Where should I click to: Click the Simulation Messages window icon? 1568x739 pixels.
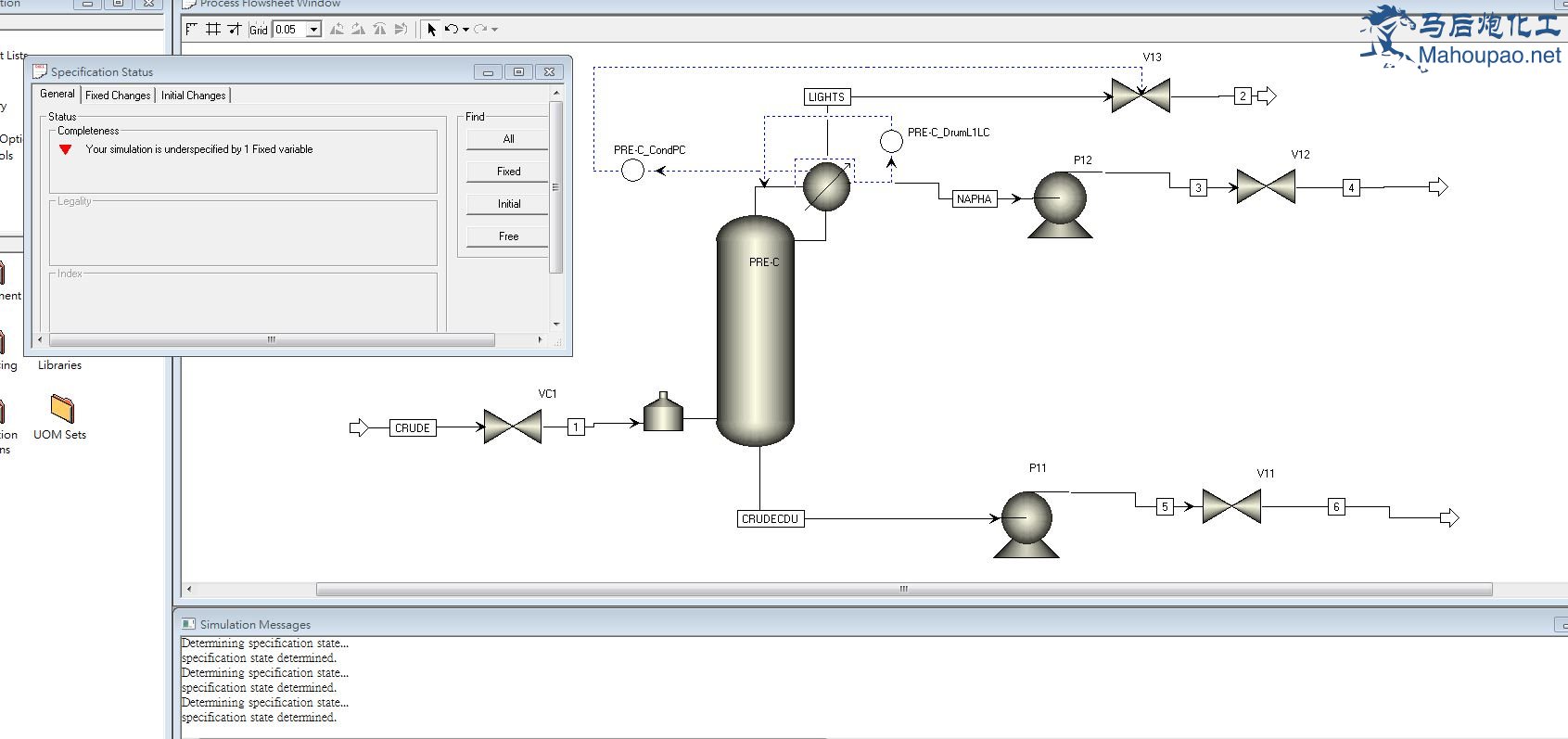[x=189, y=624]
